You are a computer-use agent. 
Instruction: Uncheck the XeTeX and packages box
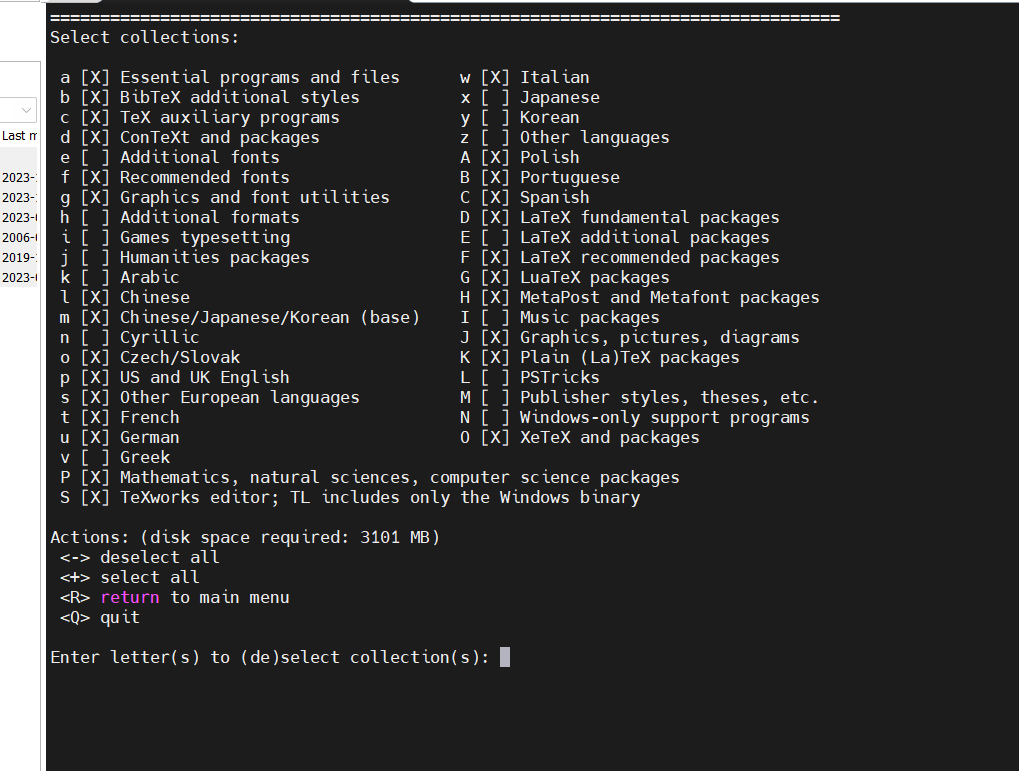[x=495, y=438]
